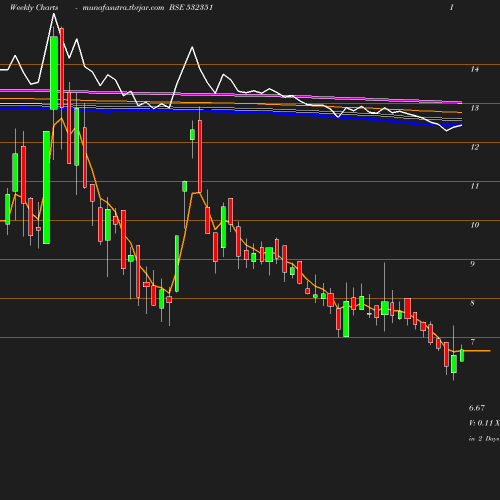Click price axis label 12
Screen dimensions: 500x500
click(475, 147)
